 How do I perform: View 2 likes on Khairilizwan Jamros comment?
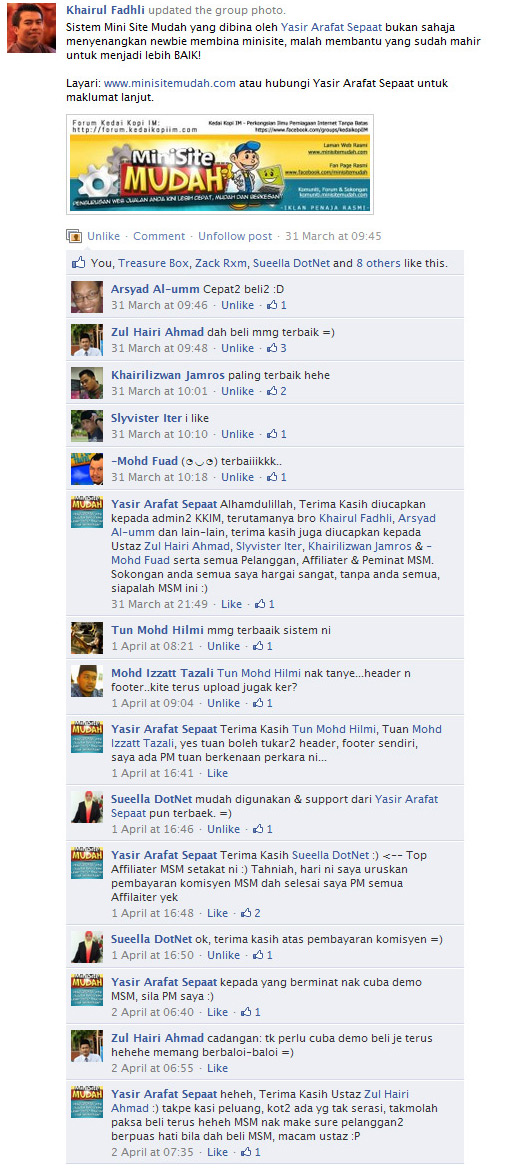click(x=277, y=391)
